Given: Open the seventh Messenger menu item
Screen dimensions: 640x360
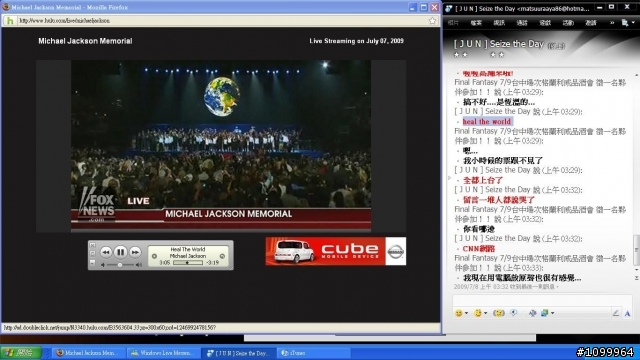Looking at the screenshot, I should click(x=591, y=23).
